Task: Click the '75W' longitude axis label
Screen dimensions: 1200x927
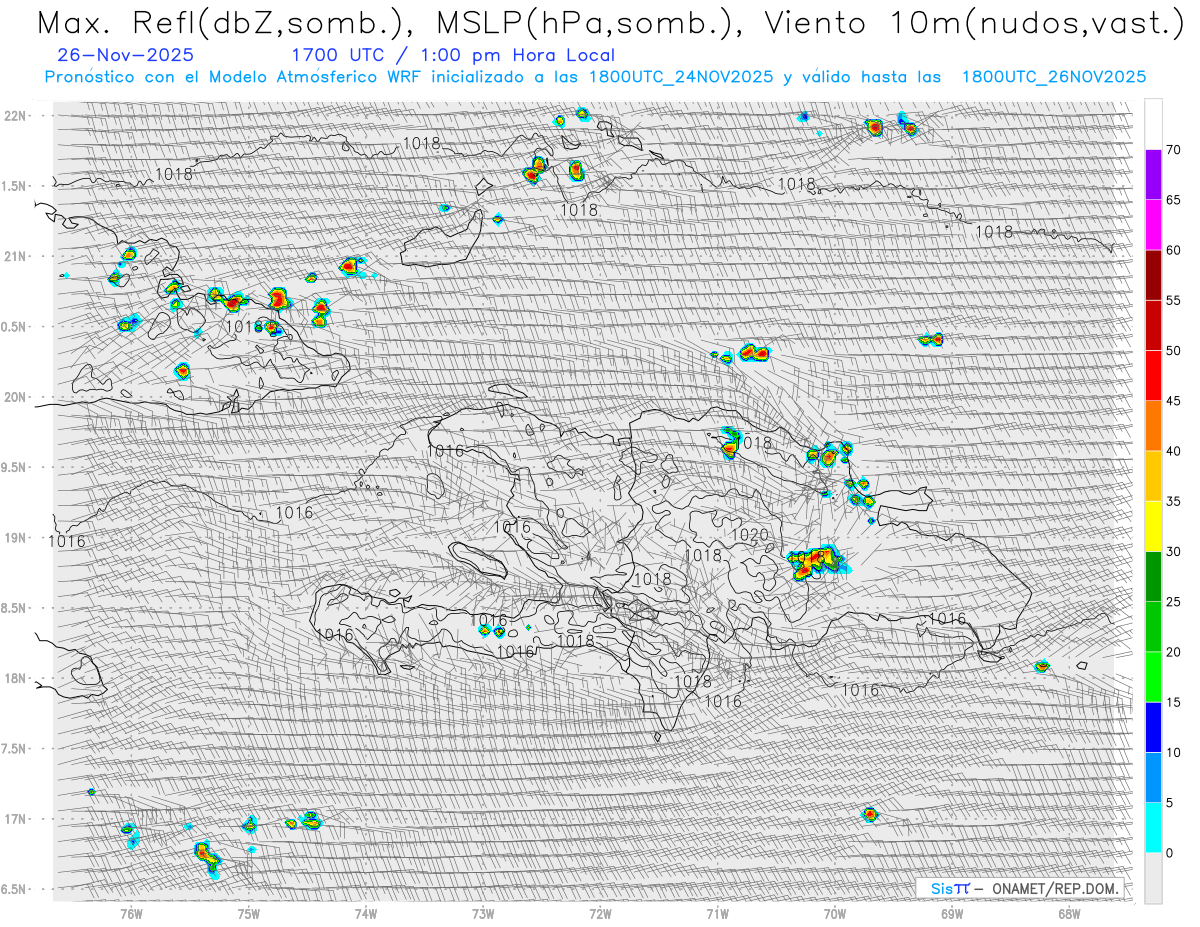Action: (248, 912)
